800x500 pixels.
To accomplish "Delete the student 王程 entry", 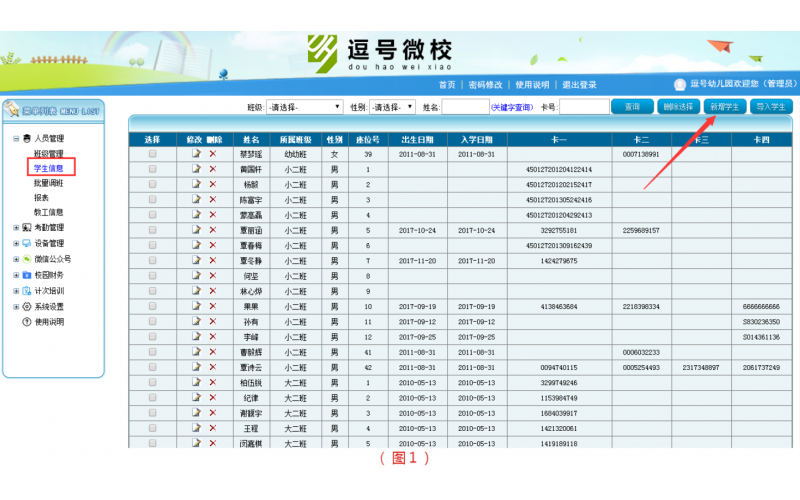I will point(213,428).
